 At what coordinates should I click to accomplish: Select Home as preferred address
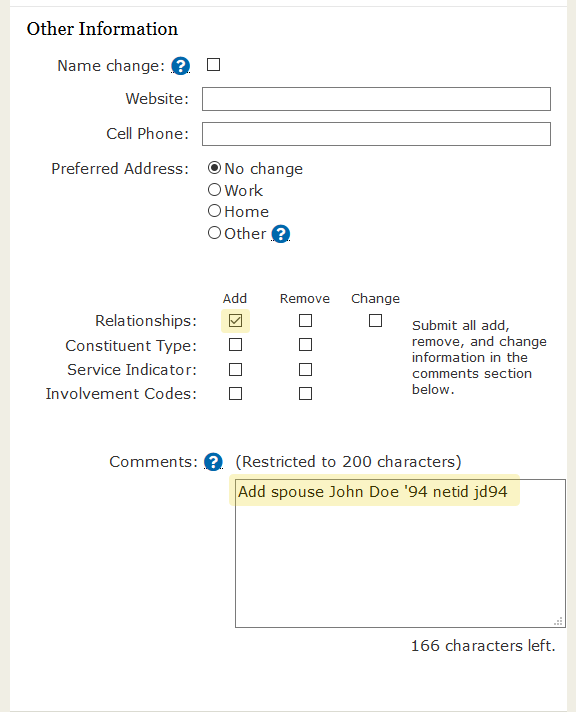click(214, 211)
